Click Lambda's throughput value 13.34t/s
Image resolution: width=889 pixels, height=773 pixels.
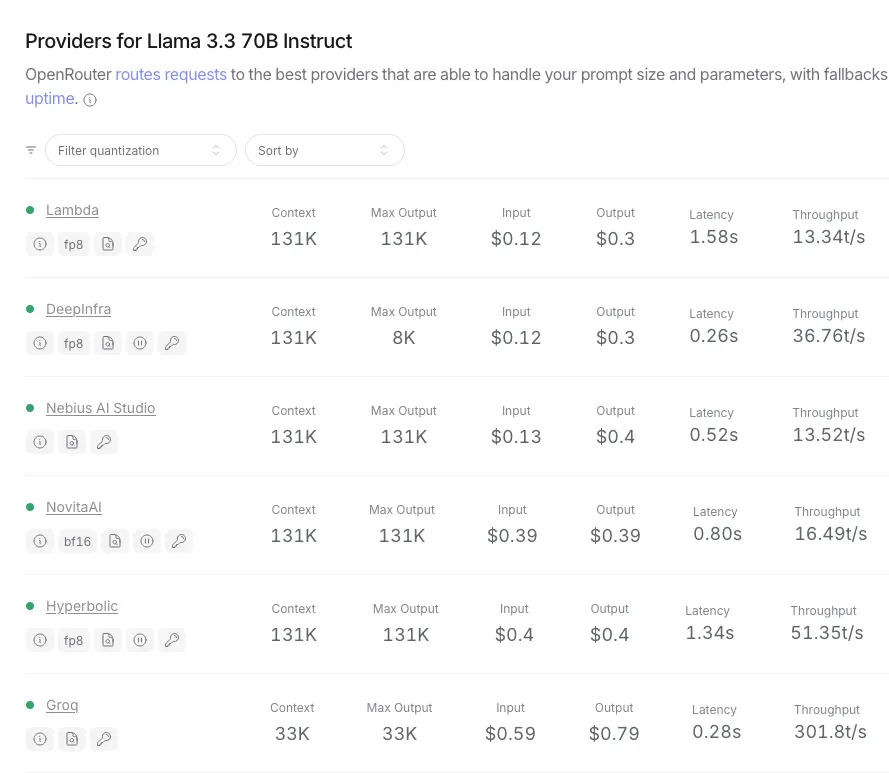tap(829, 237)
